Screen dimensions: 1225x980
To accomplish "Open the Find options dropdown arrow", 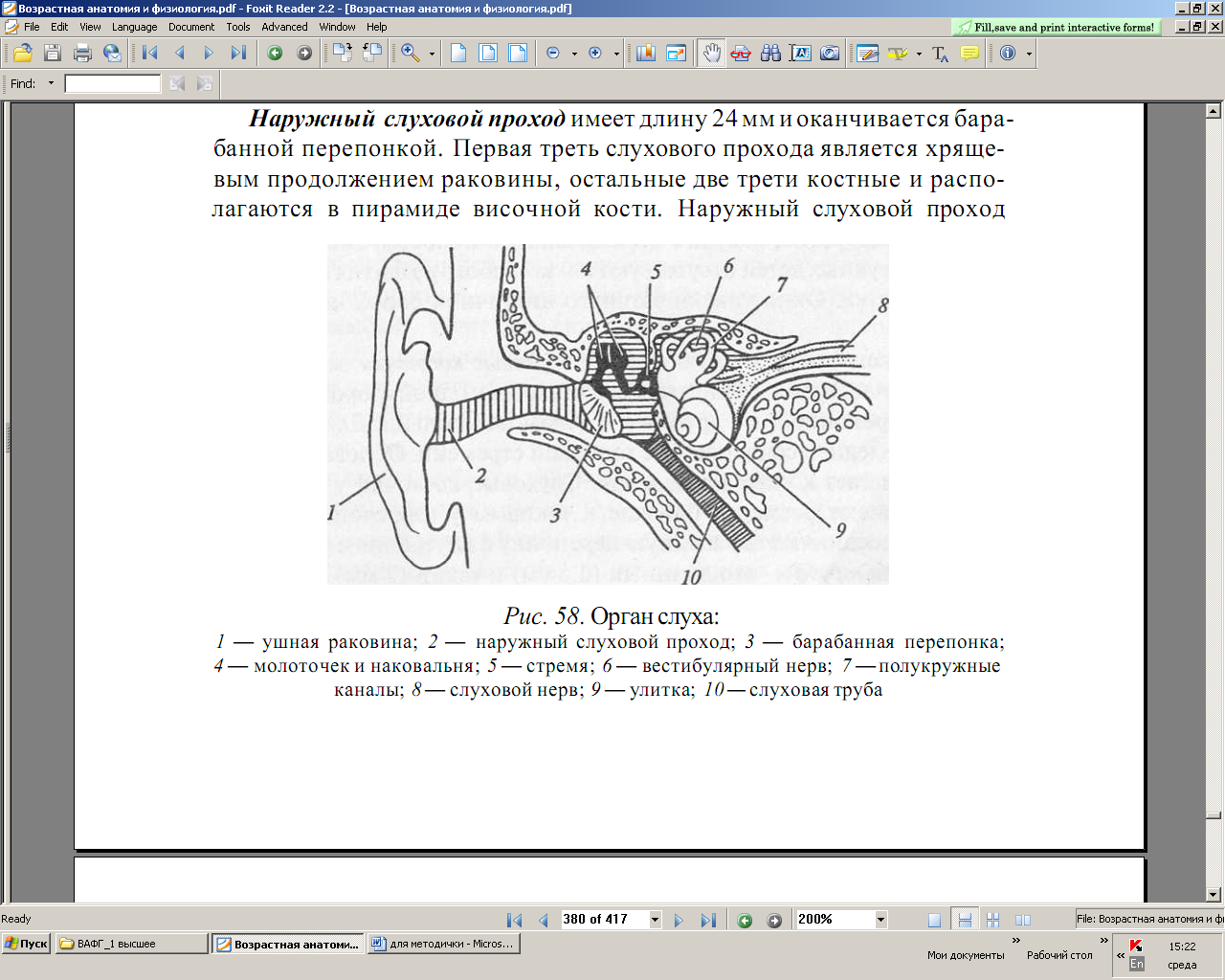I will pos(51,83).
